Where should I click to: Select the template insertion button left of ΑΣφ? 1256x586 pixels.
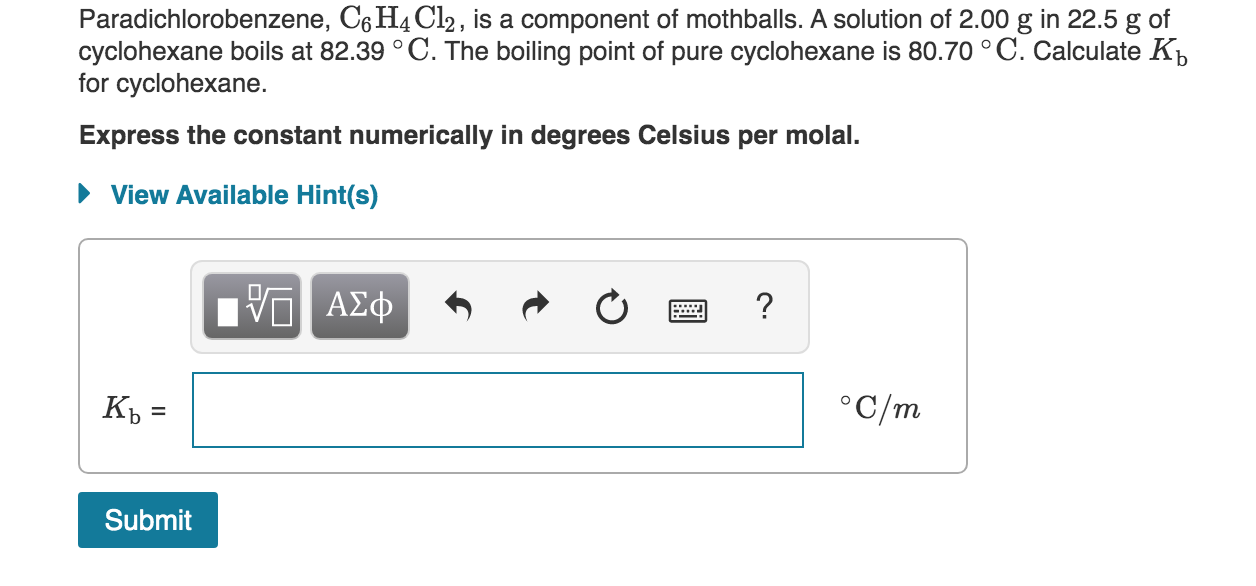point(251,306)
